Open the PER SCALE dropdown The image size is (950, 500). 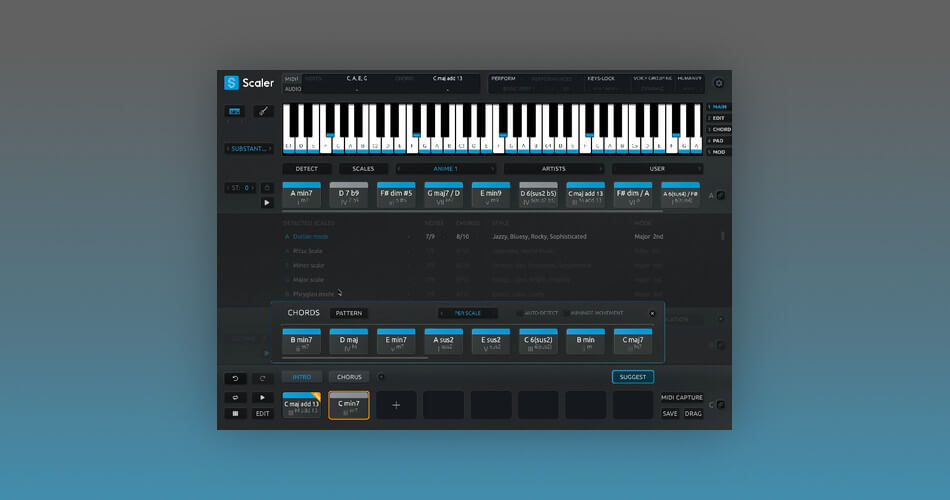click(x=468, y=313)
